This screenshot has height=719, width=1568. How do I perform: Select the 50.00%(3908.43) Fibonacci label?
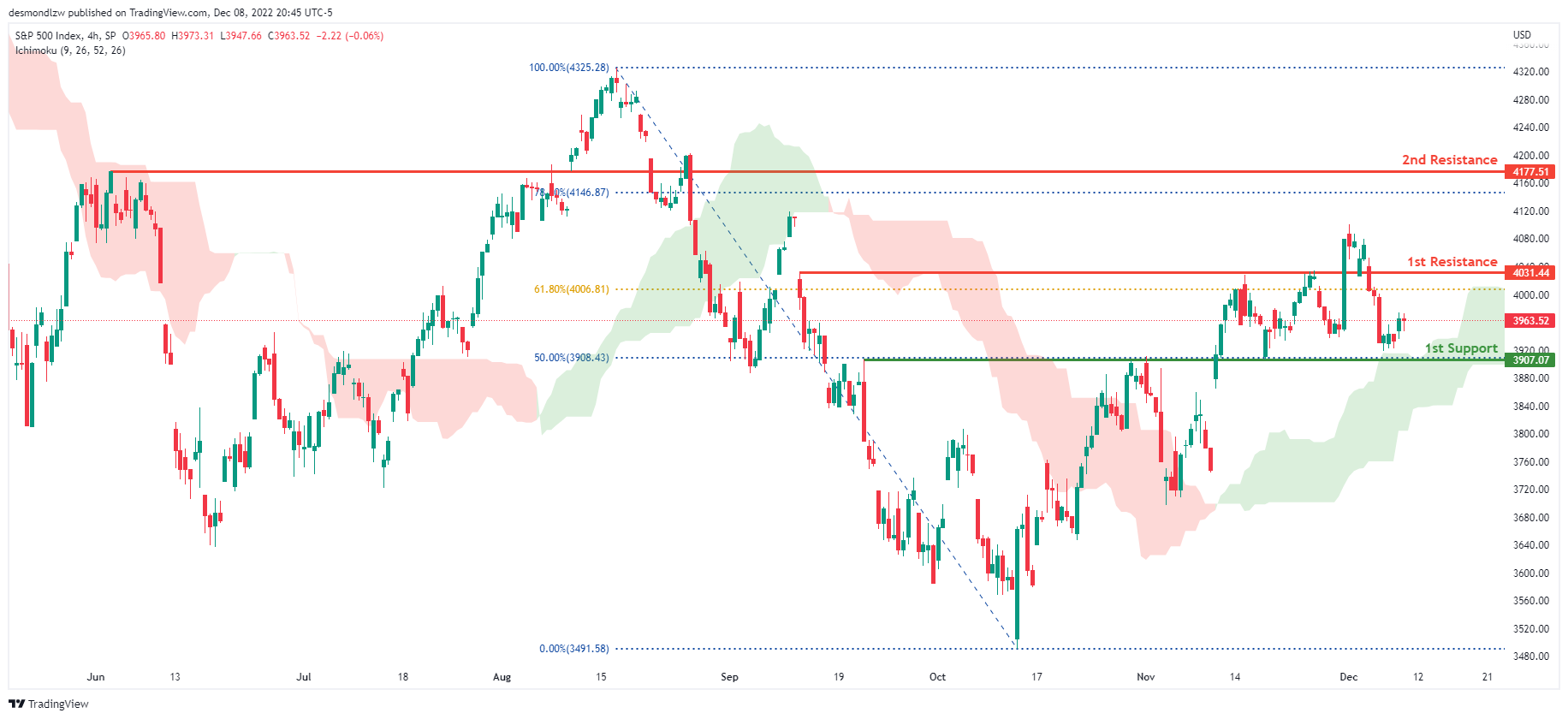(572, 358)
